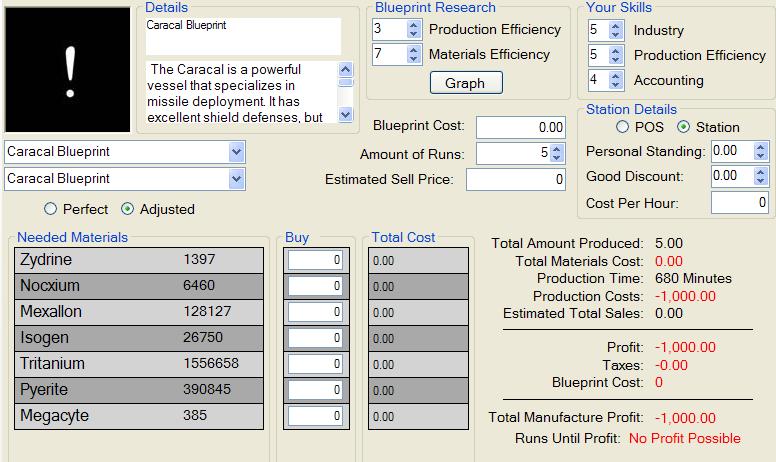Image resolution: width=776 pixels, height=462 pixels.
Task: Increase the Industry skill level
Action: 615,26
